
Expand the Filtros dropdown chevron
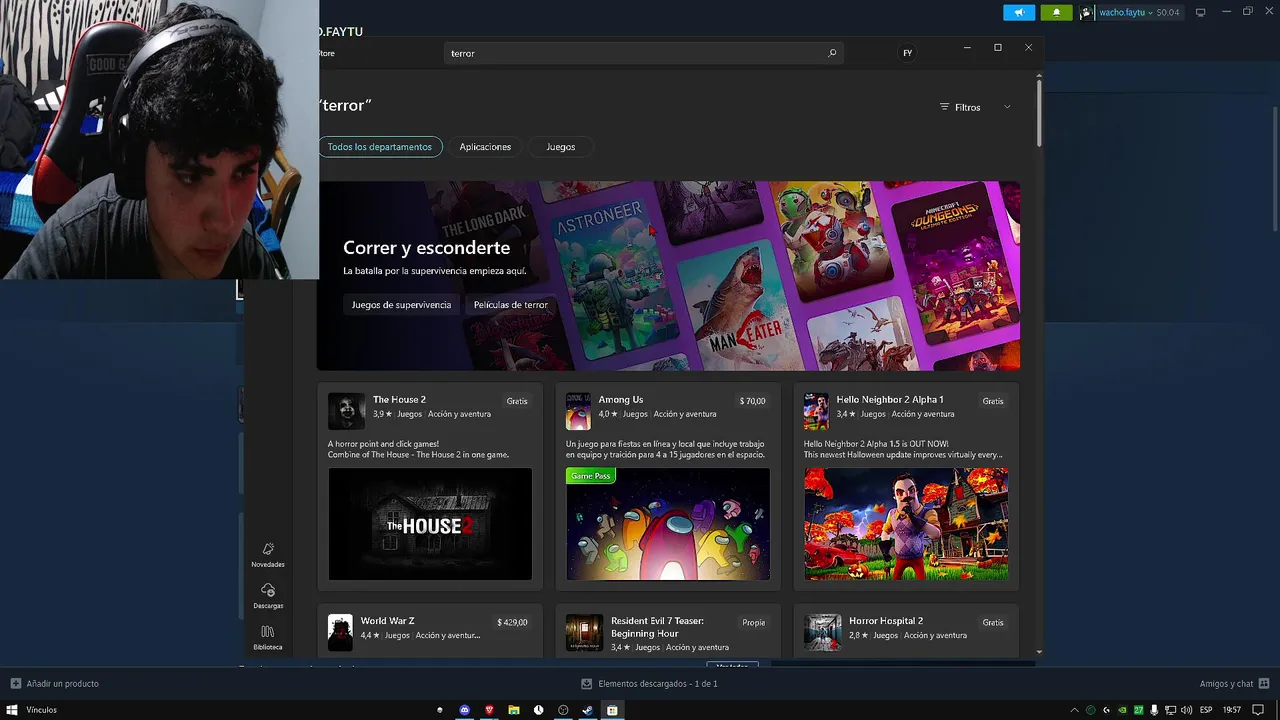(x=1007, y=107)
